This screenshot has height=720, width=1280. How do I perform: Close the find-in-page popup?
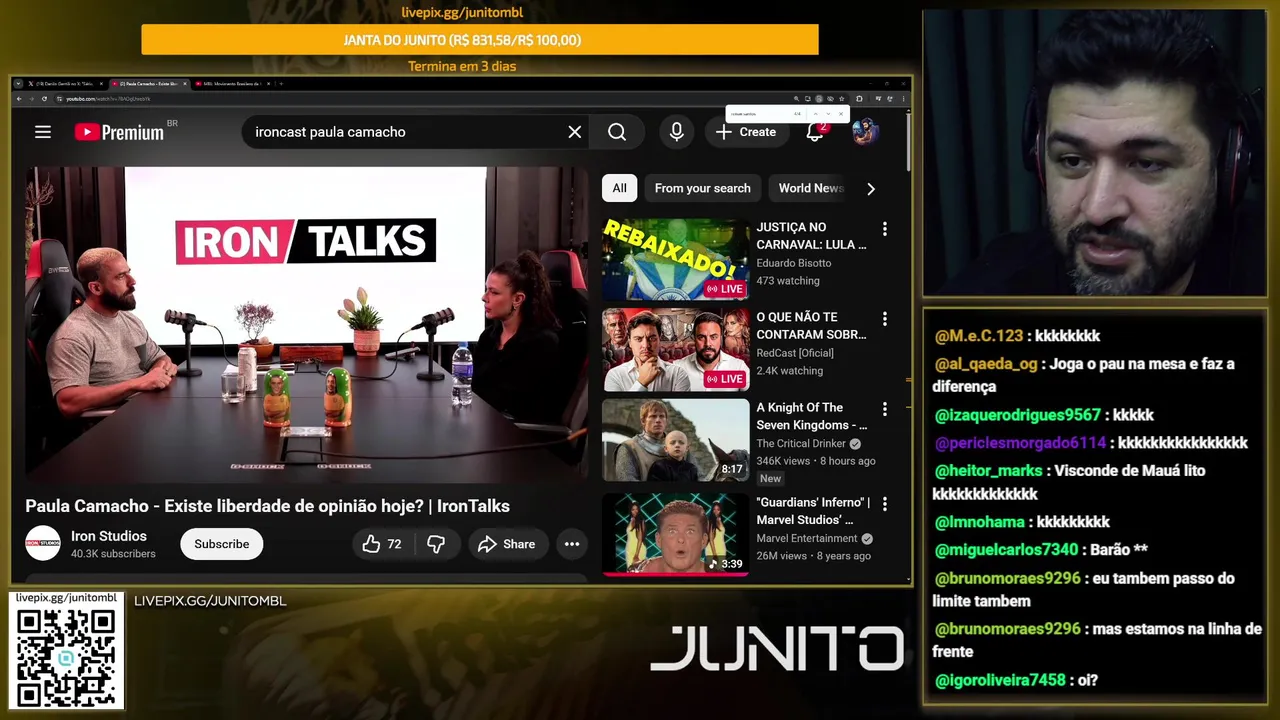841,114
